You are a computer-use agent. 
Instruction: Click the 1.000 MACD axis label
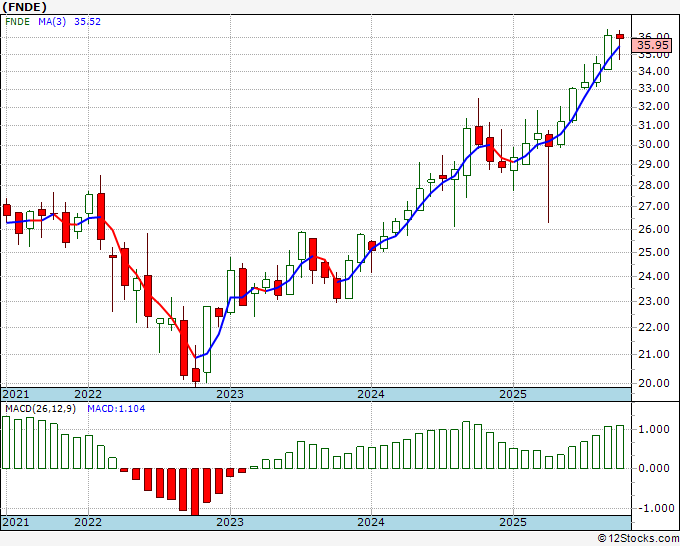coord(654,429)
